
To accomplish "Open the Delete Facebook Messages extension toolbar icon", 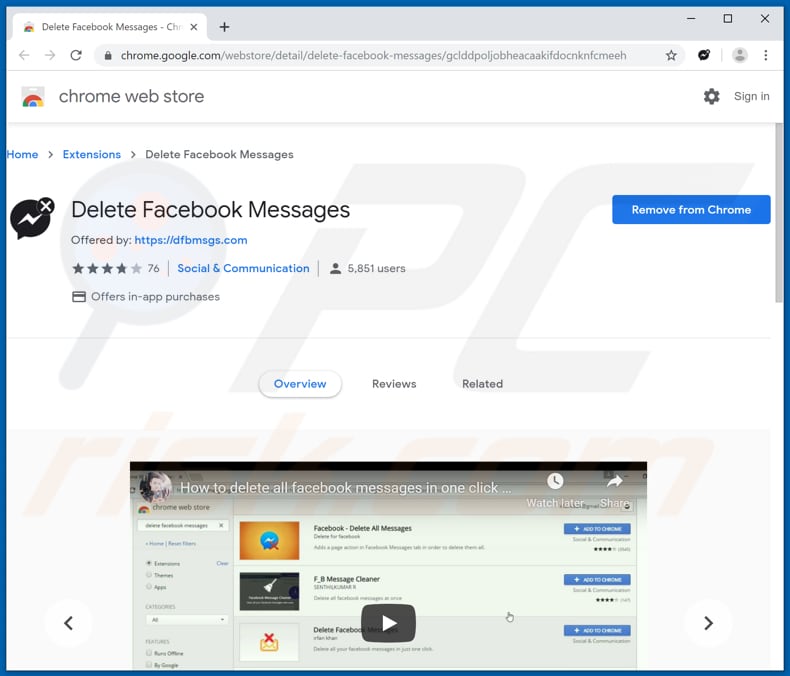I will 704,55.
